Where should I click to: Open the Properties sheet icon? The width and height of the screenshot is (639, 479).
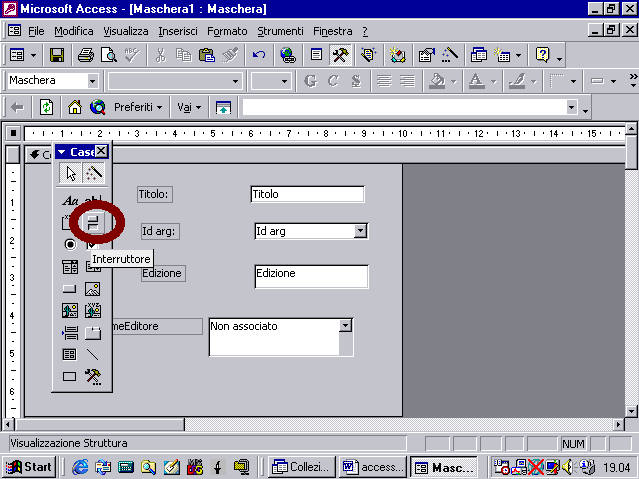coord(426,55)
